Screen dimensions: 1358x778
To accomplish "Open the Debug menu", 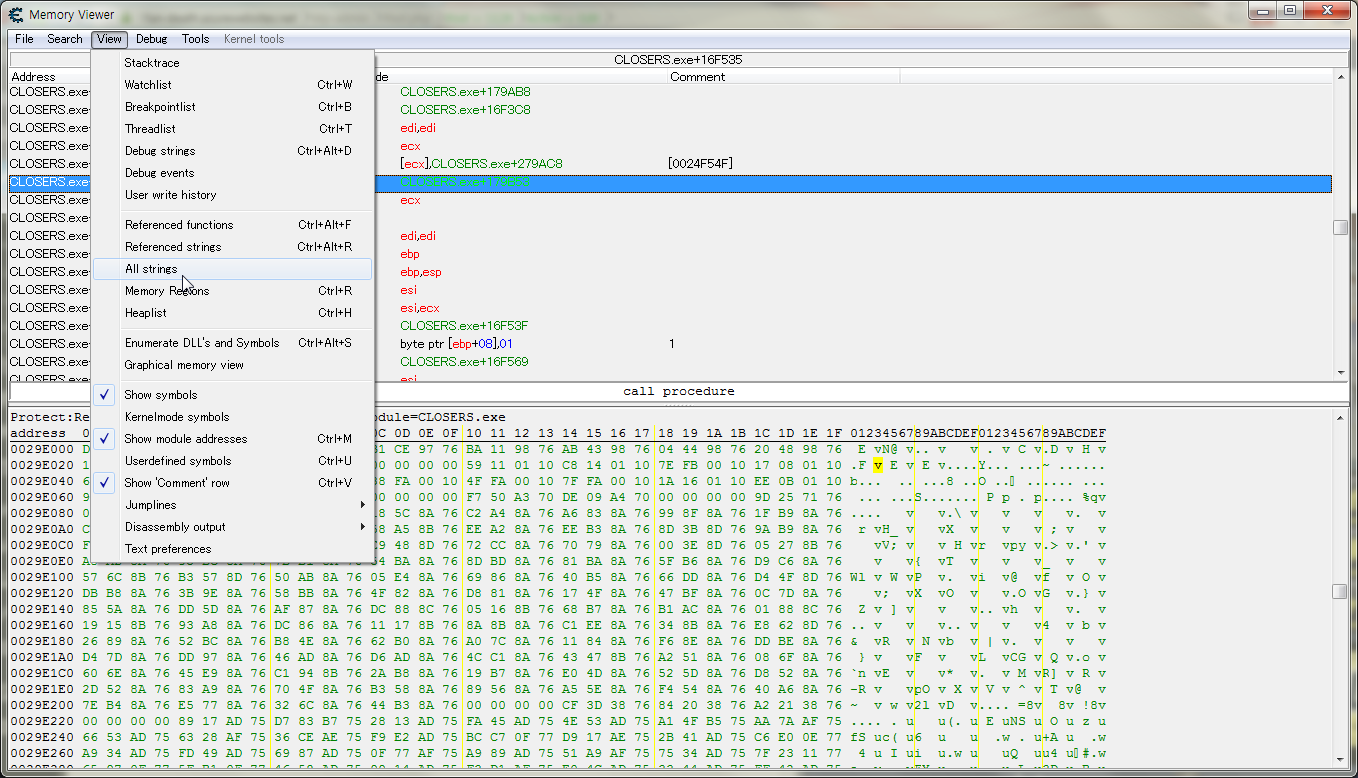I will (x=151, y=39).
